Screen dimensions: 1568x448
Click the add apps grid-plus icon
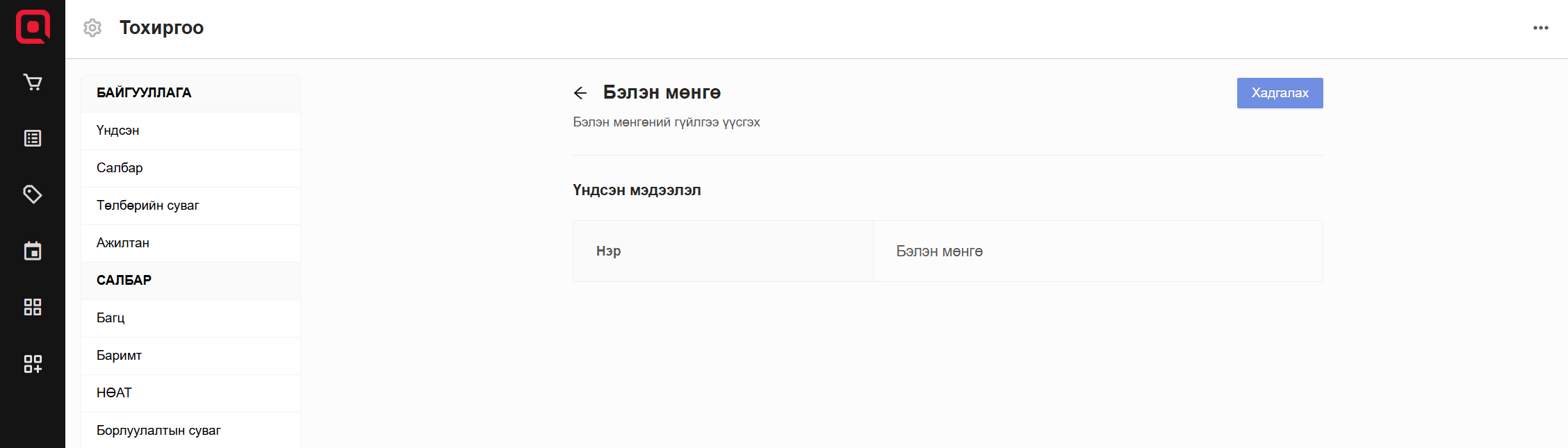(33, 363)
